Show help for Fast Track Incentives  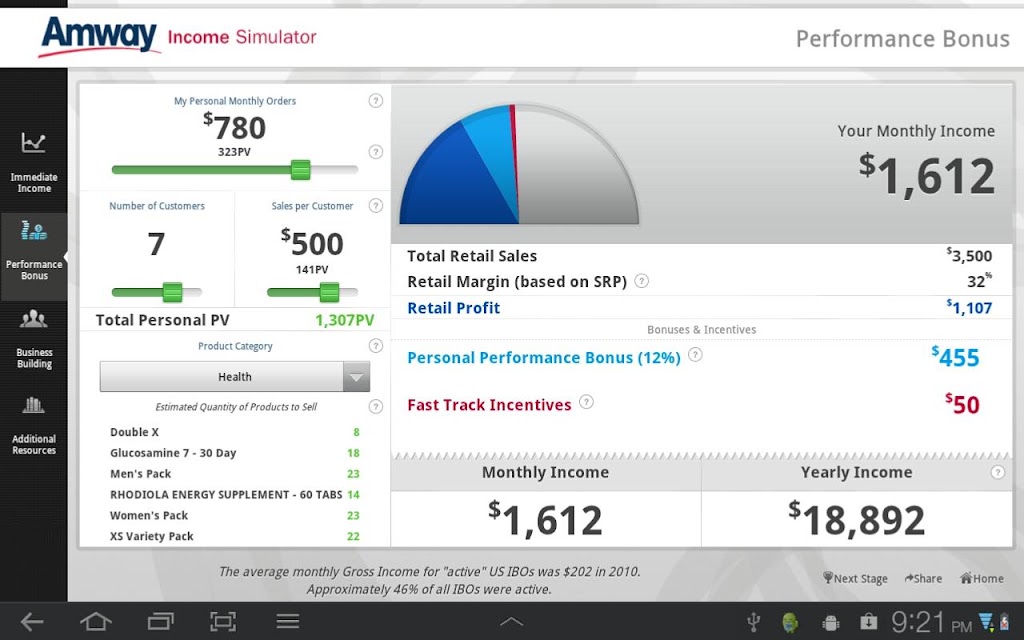pos(586,402)
